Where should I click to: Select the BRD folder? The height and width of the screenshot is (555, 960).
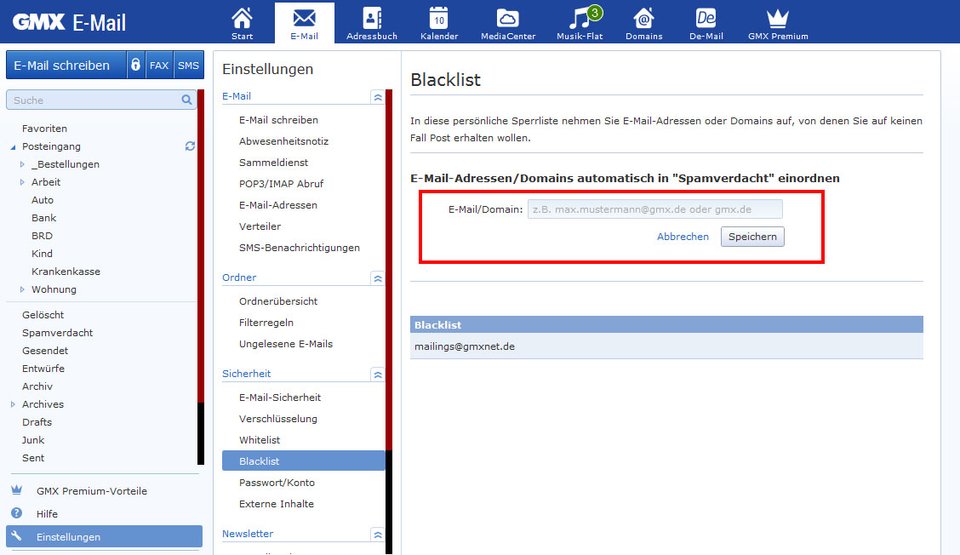coord(42,235)
